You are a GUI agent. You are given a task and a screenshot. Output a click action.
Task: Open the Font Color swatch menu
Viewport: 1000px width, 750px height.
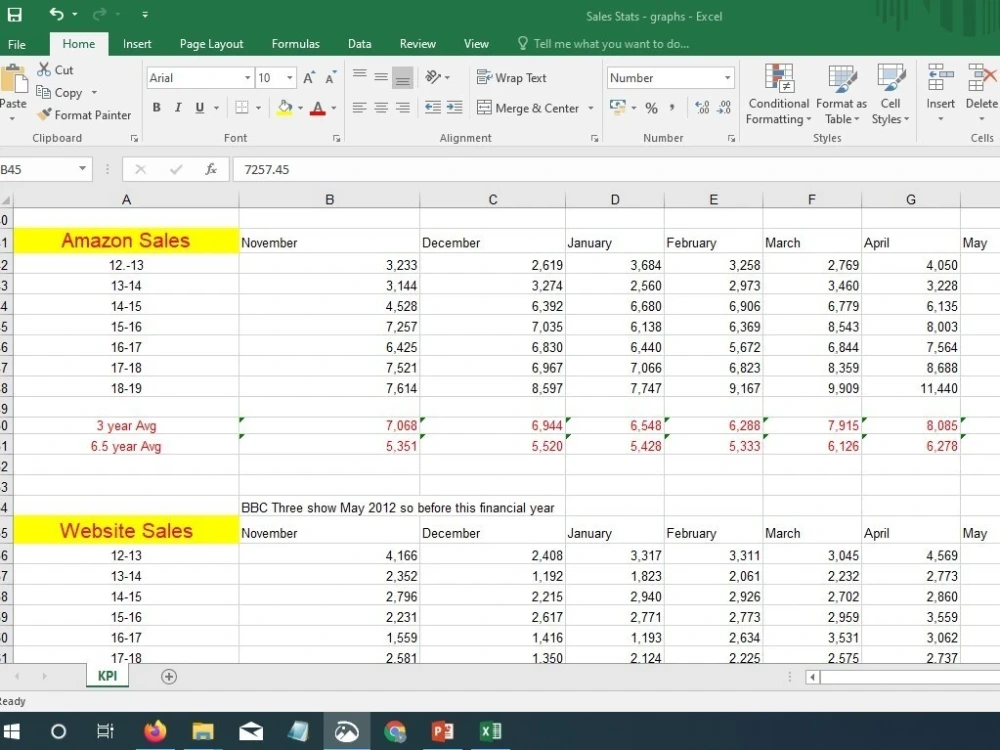pyautogui.click(x=333, y=108)
